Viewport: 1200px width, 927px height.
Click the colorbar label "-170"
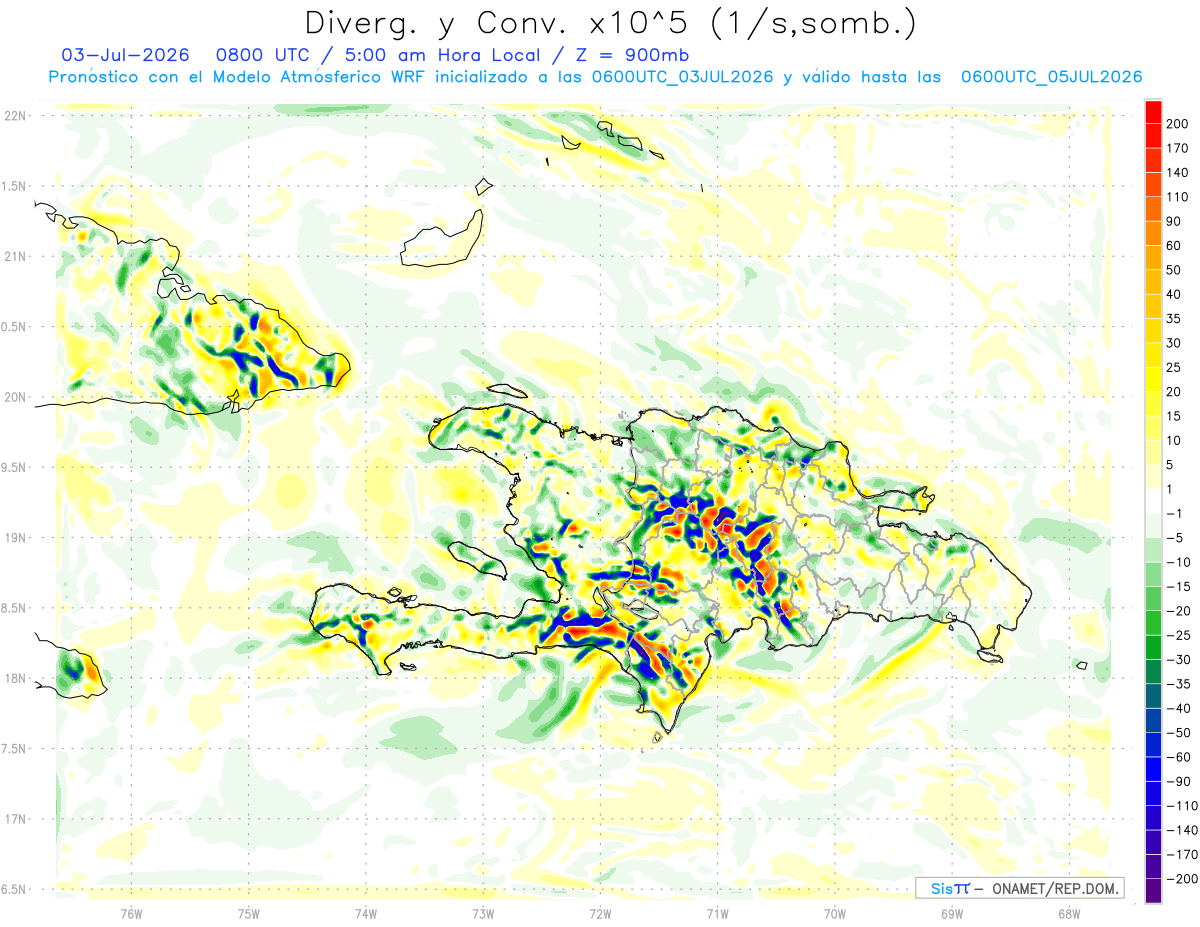click(1184, 855)
